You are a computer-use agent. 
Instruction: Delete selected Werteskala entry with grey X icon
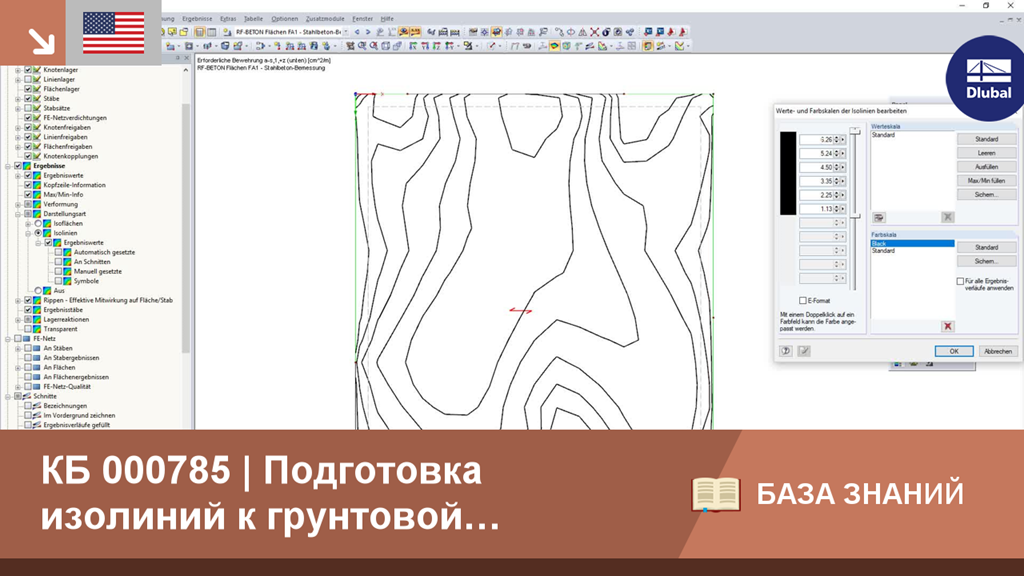pos(948,217)
